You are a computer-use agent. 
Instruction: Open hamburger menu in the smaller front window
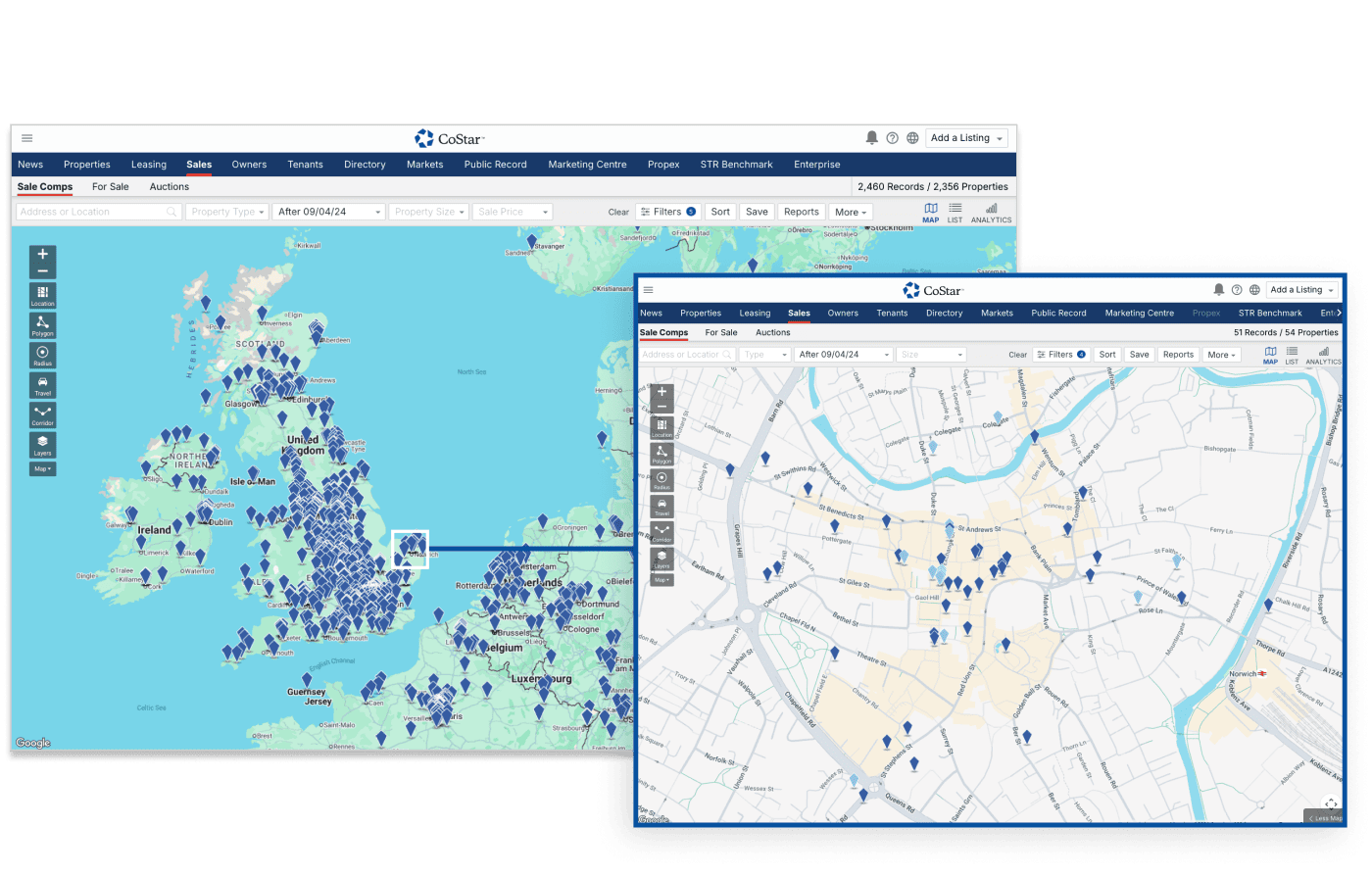[x=648, y=290]
